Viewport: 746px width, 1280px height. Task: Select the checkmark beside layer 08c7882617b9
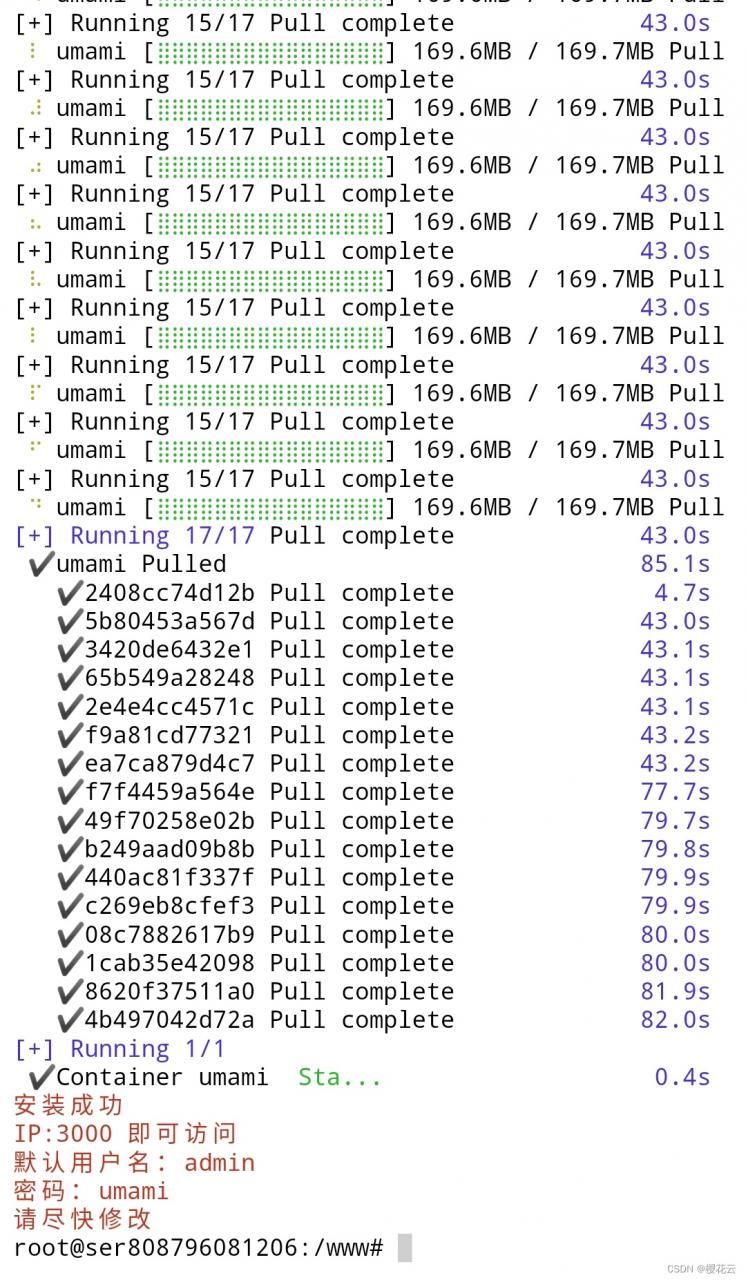[69, 935]
